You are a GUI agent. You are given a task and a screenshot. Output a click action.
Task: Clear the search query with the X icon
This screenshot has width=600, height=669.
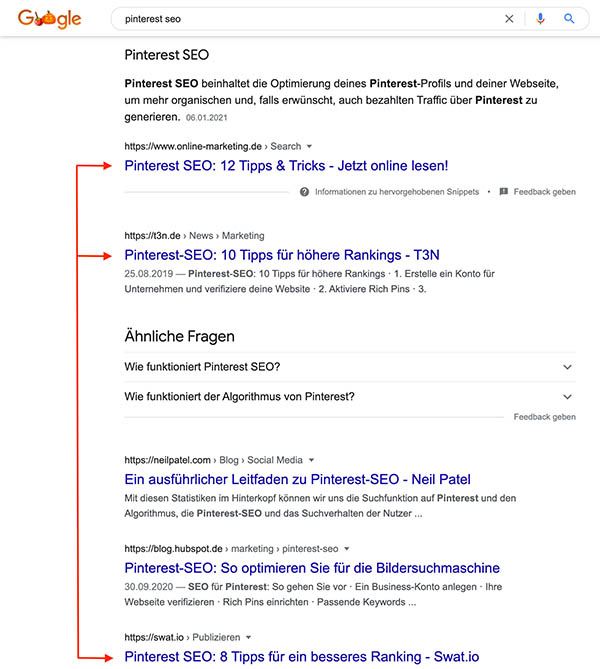(x=509, y=19)
